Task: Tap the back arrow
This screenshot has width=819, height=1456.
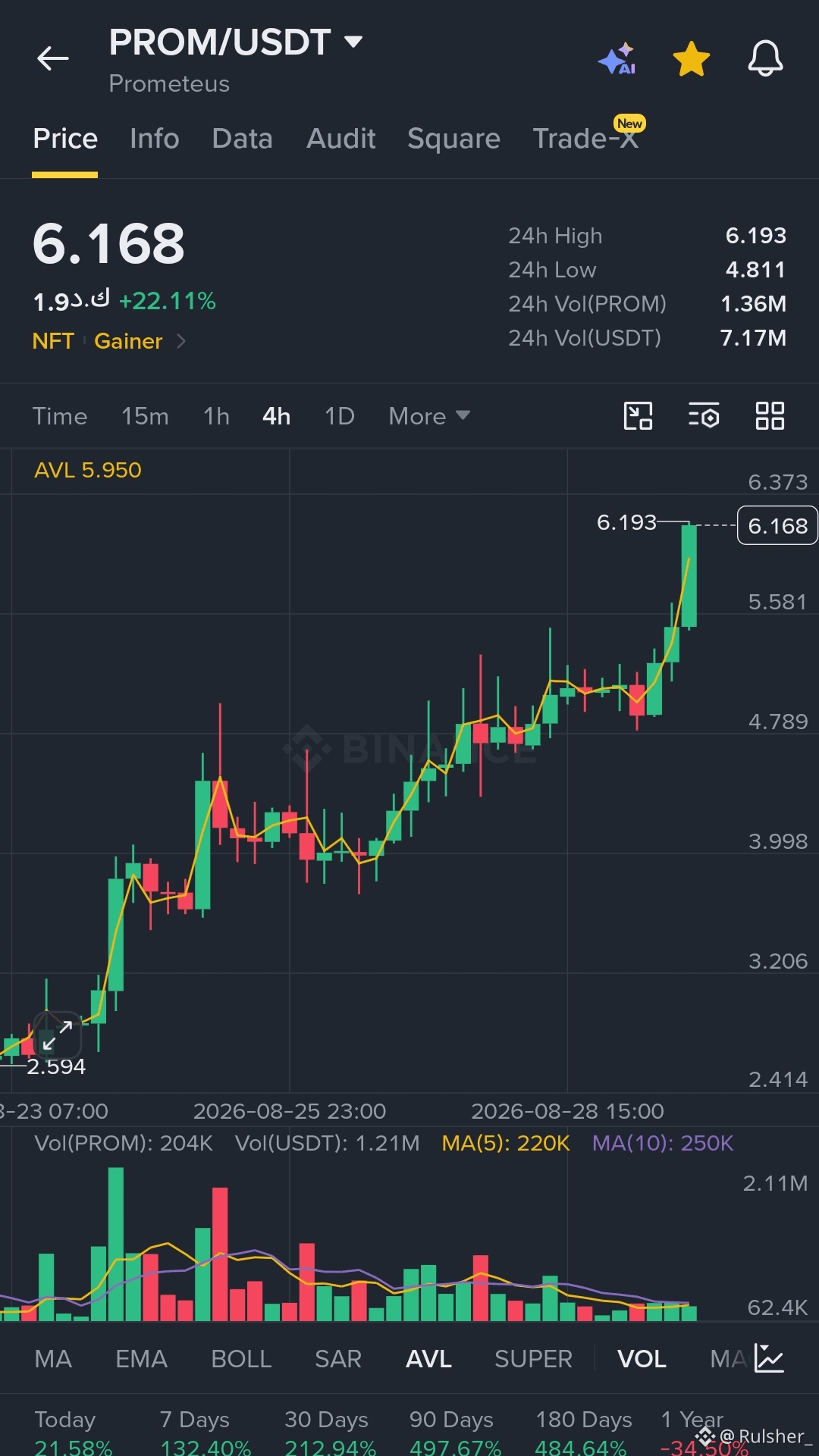Action: (53, 58)
